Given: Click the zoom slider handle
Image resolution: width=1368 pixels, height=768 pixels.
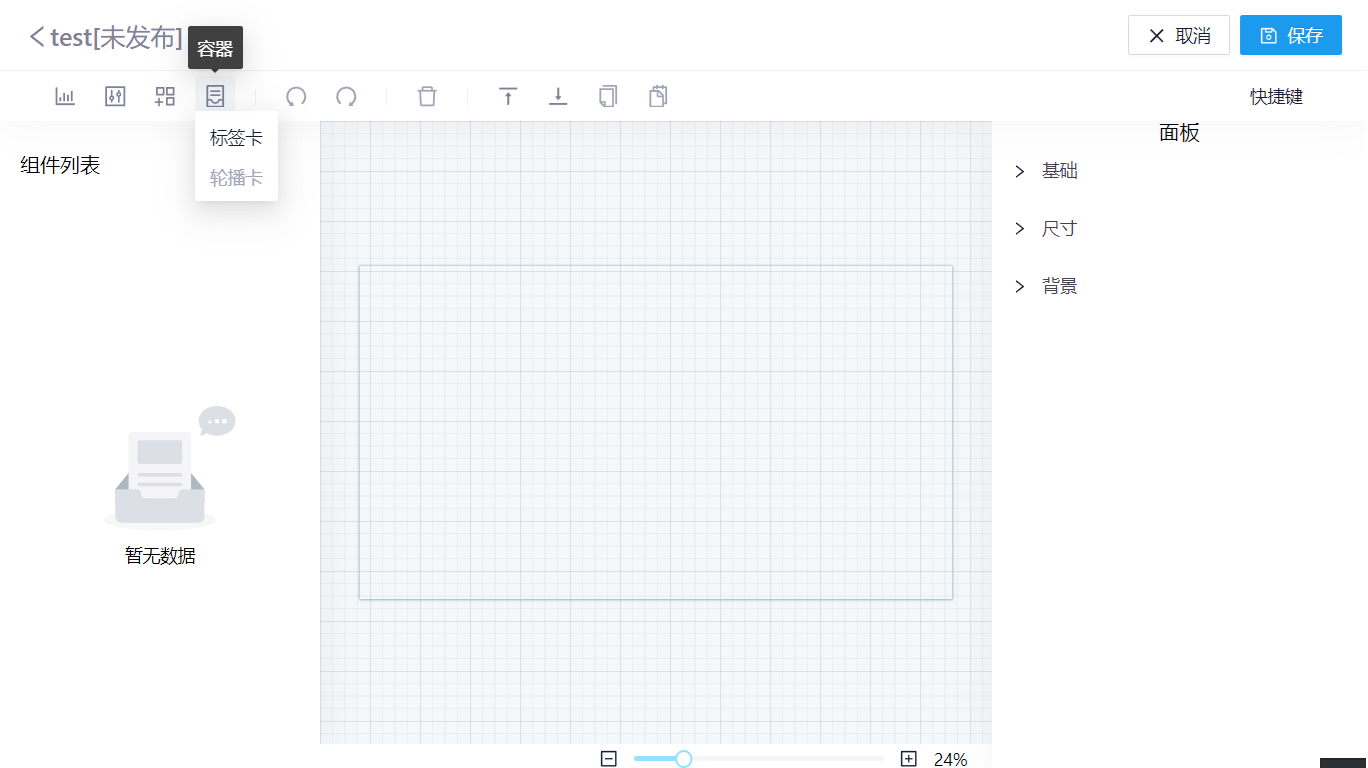Looking at the screenshot, I should (684, 759).
